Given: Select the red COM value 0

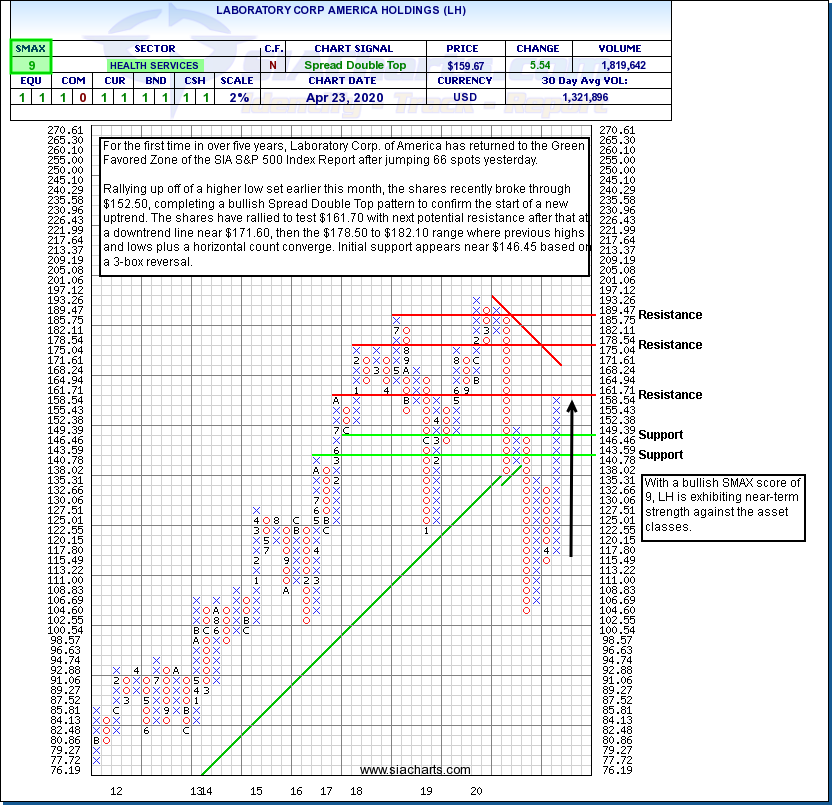Looking at the screenshot, I should coord(80,99).
